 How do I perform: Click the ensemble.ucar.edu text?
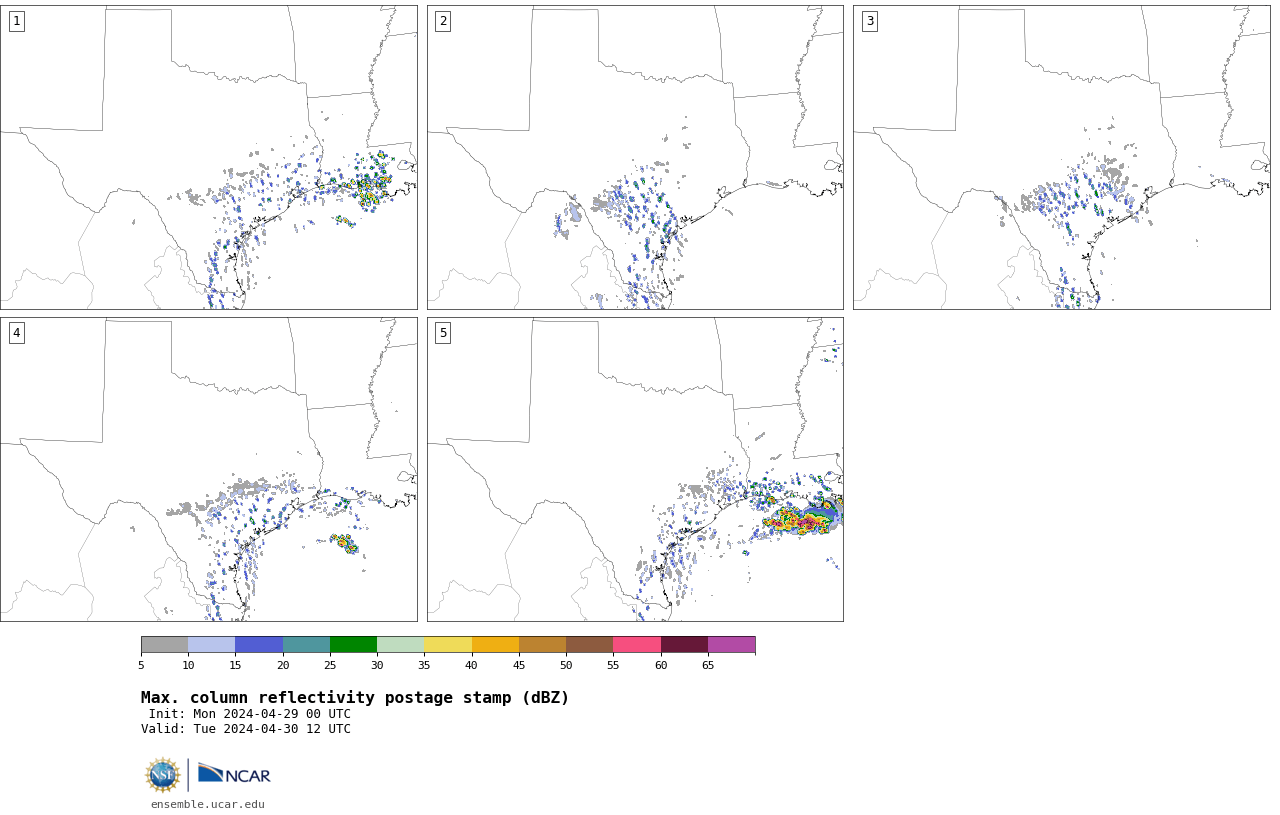click(x=208, y=804)
